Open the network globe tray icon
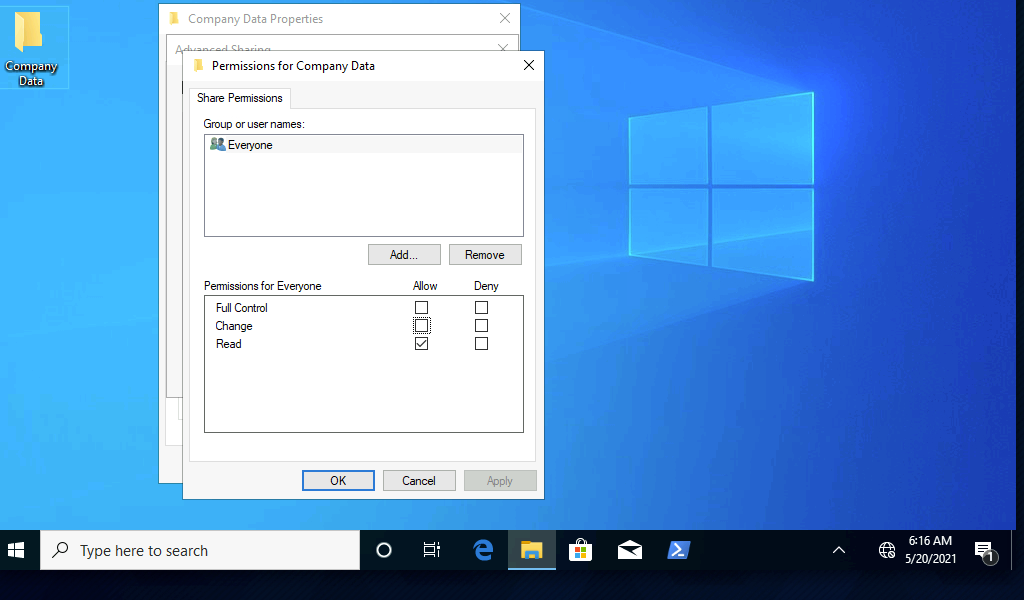Viewport: 1024px width, 600px height. tap(886, 550)
